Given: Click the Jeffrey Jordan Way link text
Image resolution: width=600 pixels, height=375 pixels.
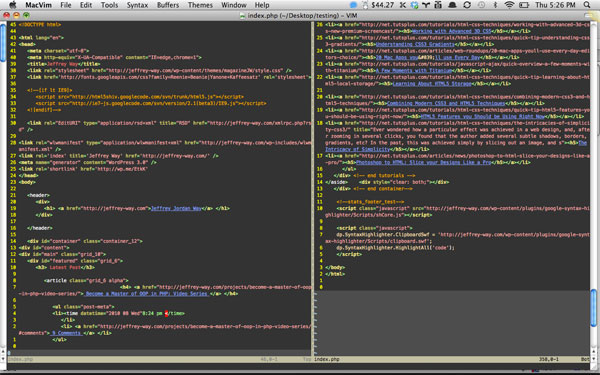Looking at the screenshot, I should pyautogui.click(x=176, y=209).
